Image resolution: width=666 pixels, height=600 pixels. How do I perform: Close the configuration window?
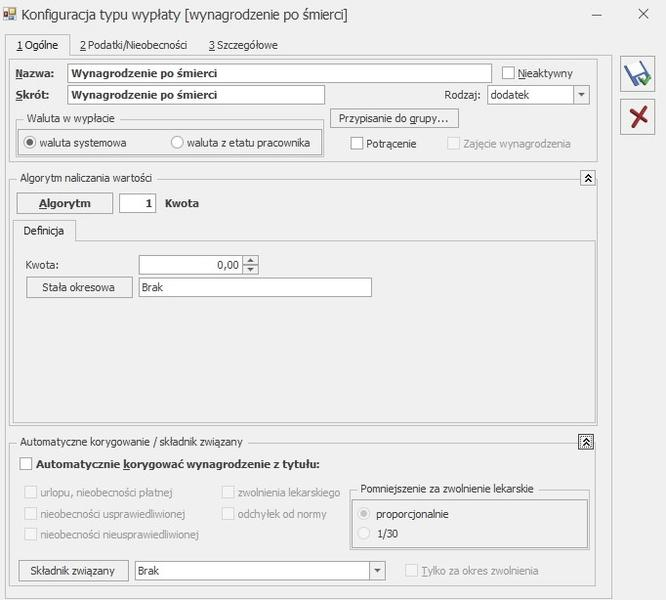(x=643, y=14)
